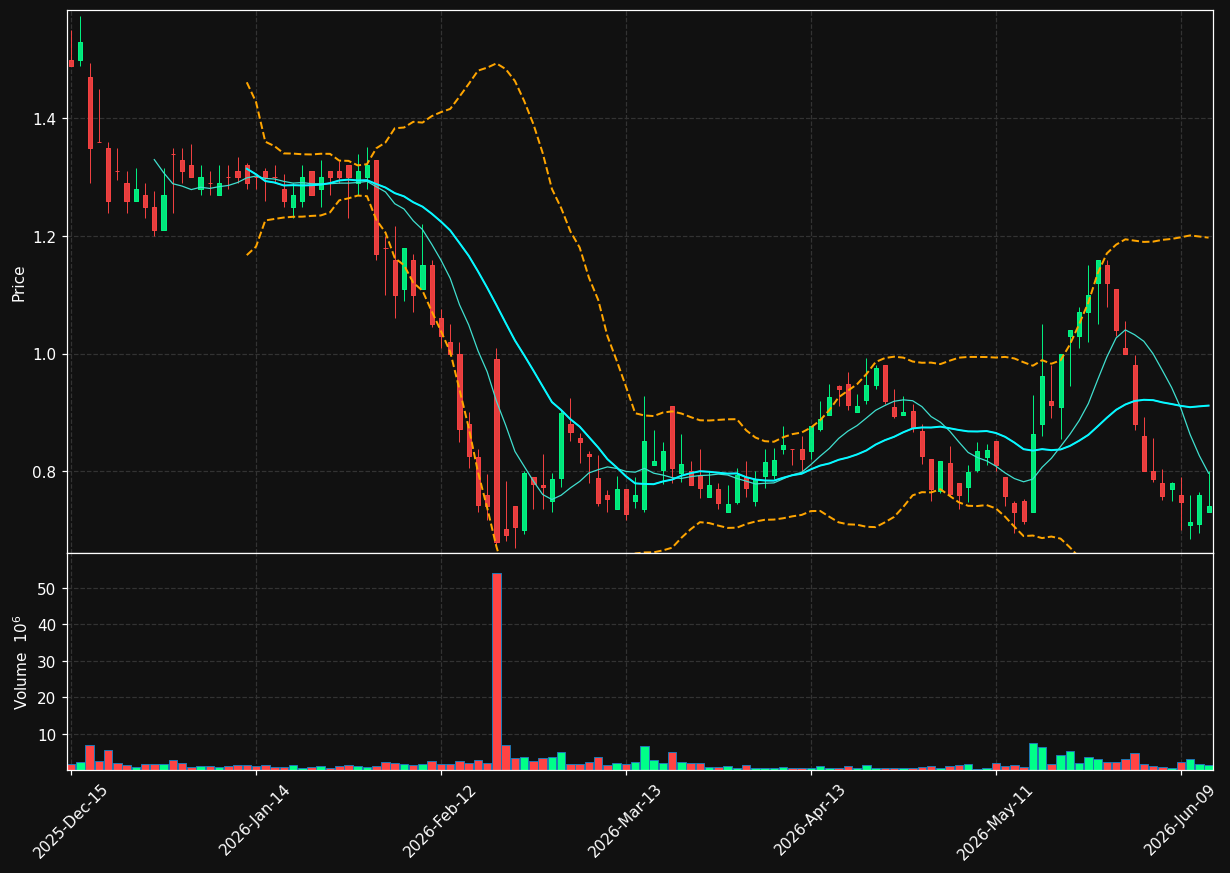Click the 40 volume axis tick
This screenshot has width=1230, height=873.
coord(47,625)
